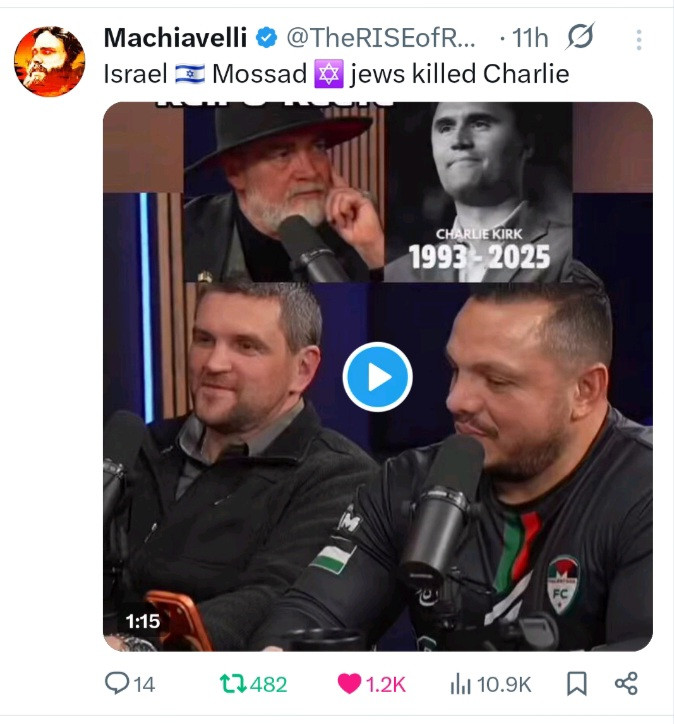Image resolution: width=674 pixels, height=724 pixels.
Task: Click the tweet text about Mossad
Action: point(337,74)
